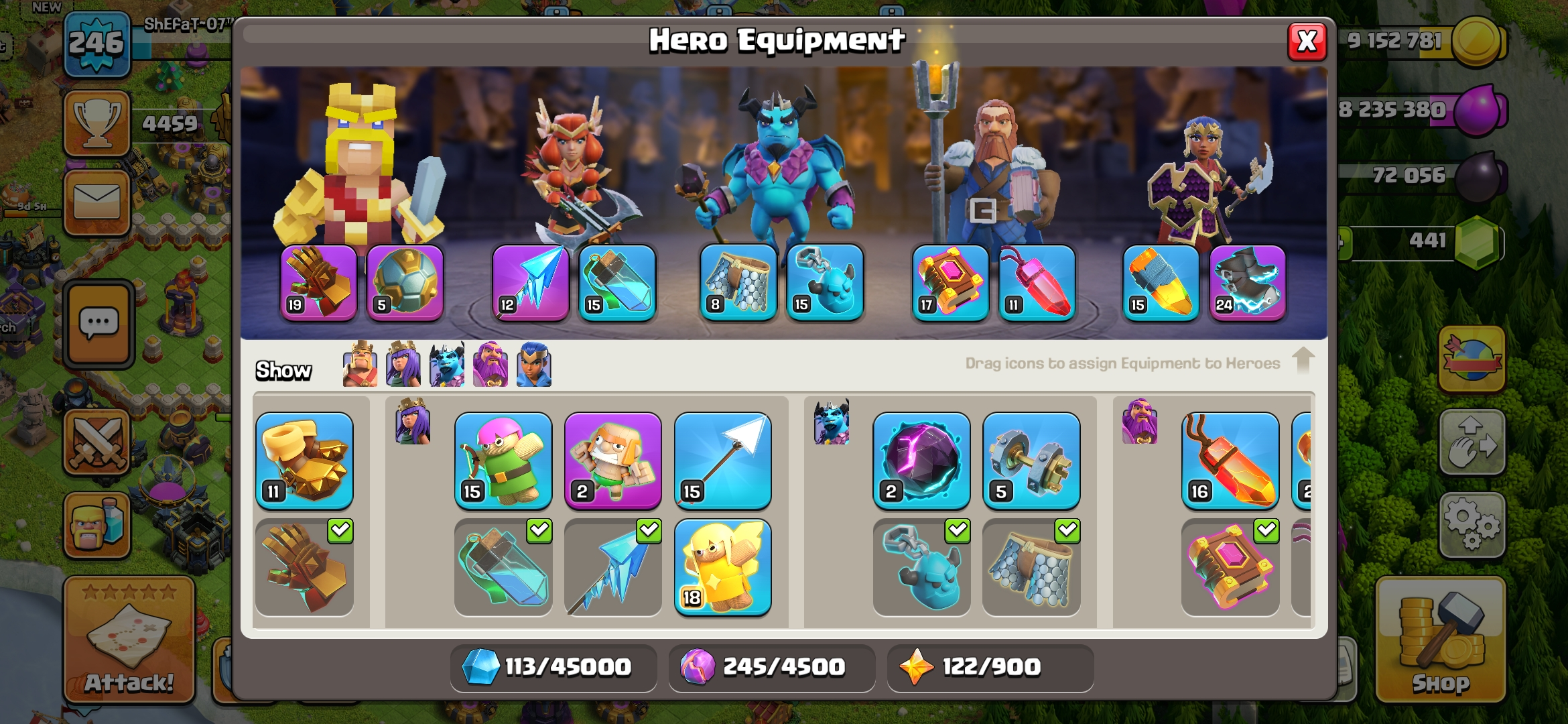Choose the level 15 Archer Puppet equipment
This screenshot has width=1568, height=724.
[503, 461]
